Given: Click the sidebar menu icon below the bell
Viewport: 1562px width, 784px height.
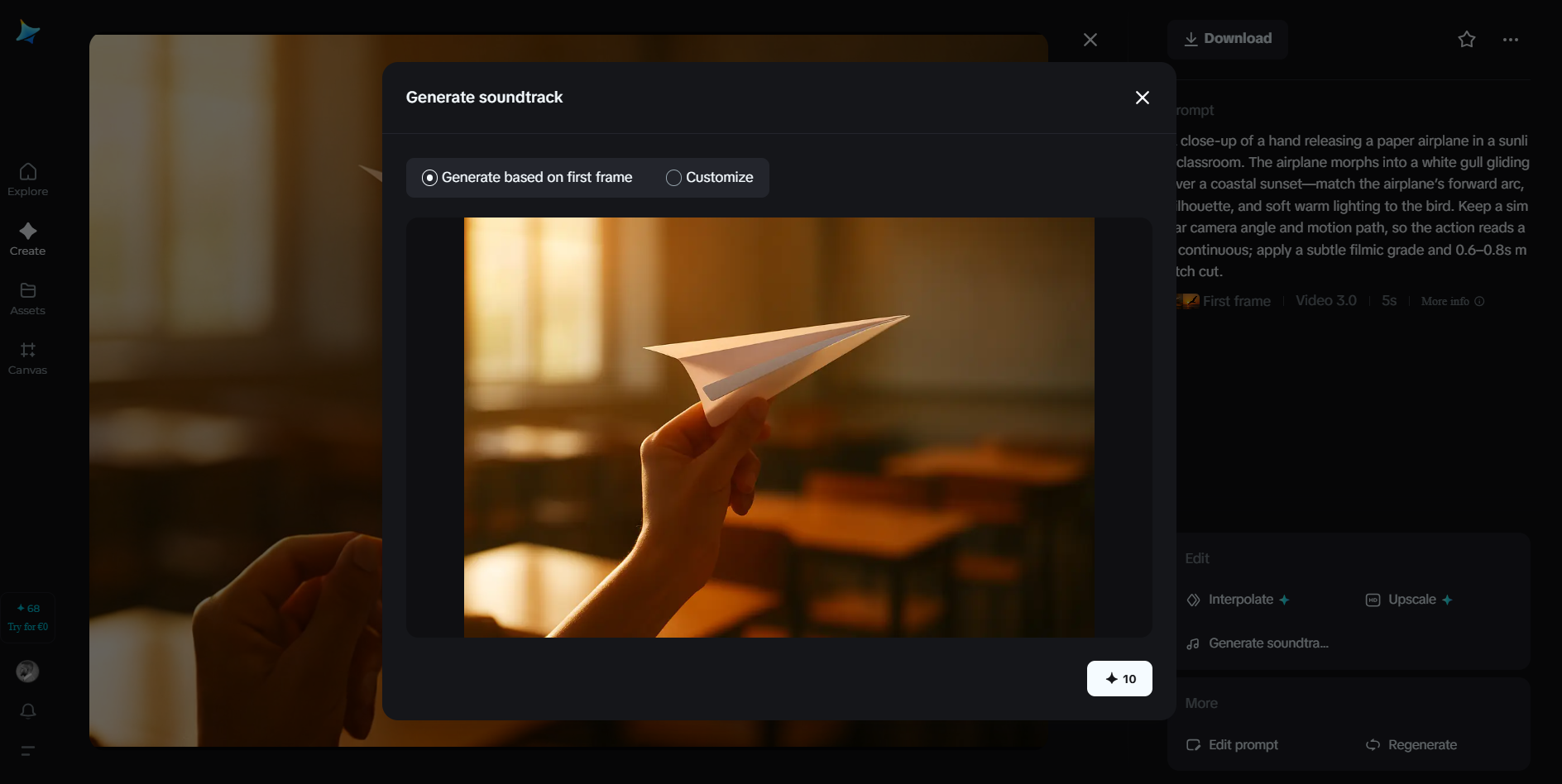Looking at the screenshot, I should tap(28, 751).
